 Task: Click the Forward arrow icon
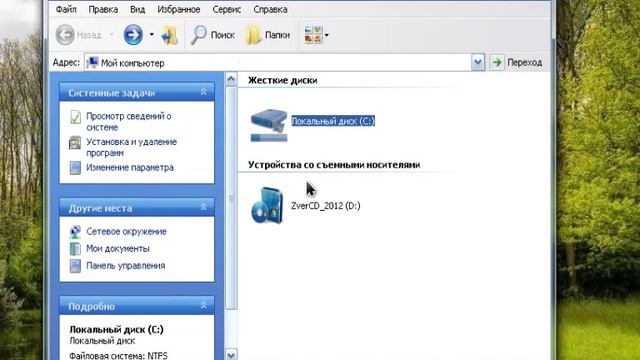coord(133,35)
